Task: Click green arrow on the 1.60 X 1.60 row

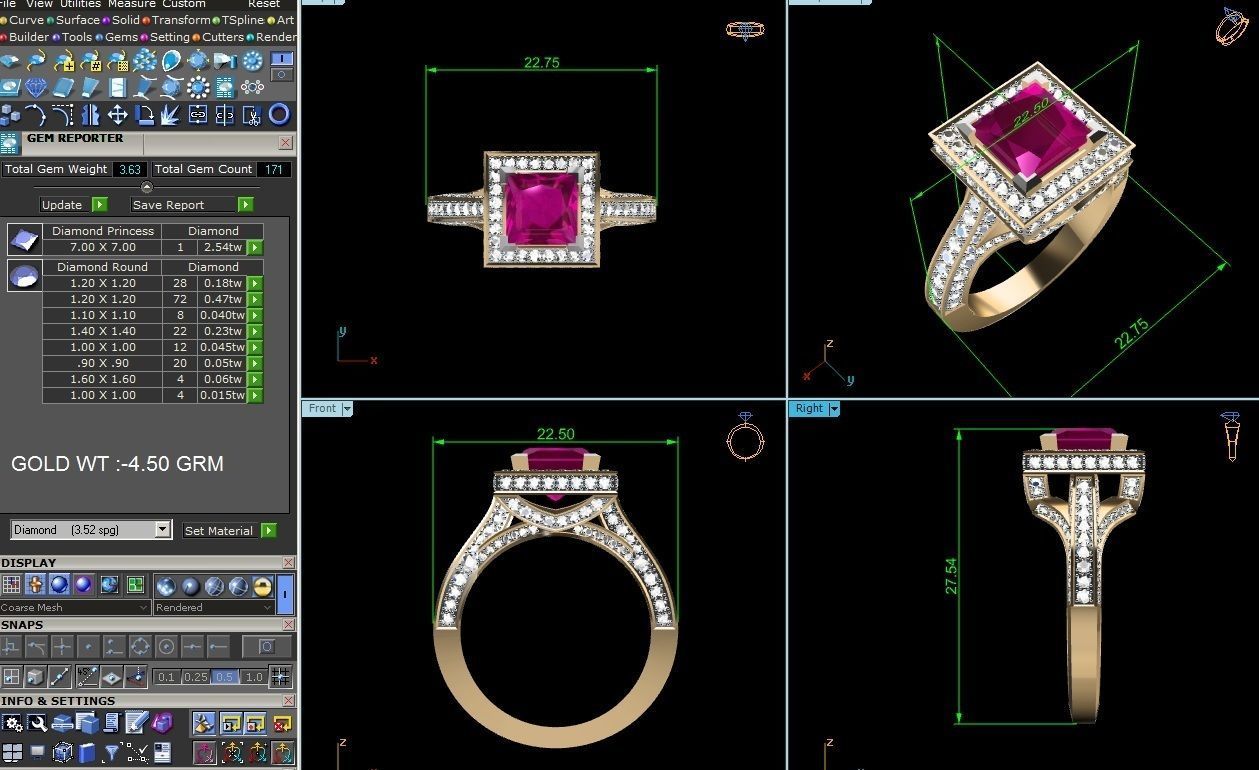Action: pyautogui.click(x=255, y=379)
